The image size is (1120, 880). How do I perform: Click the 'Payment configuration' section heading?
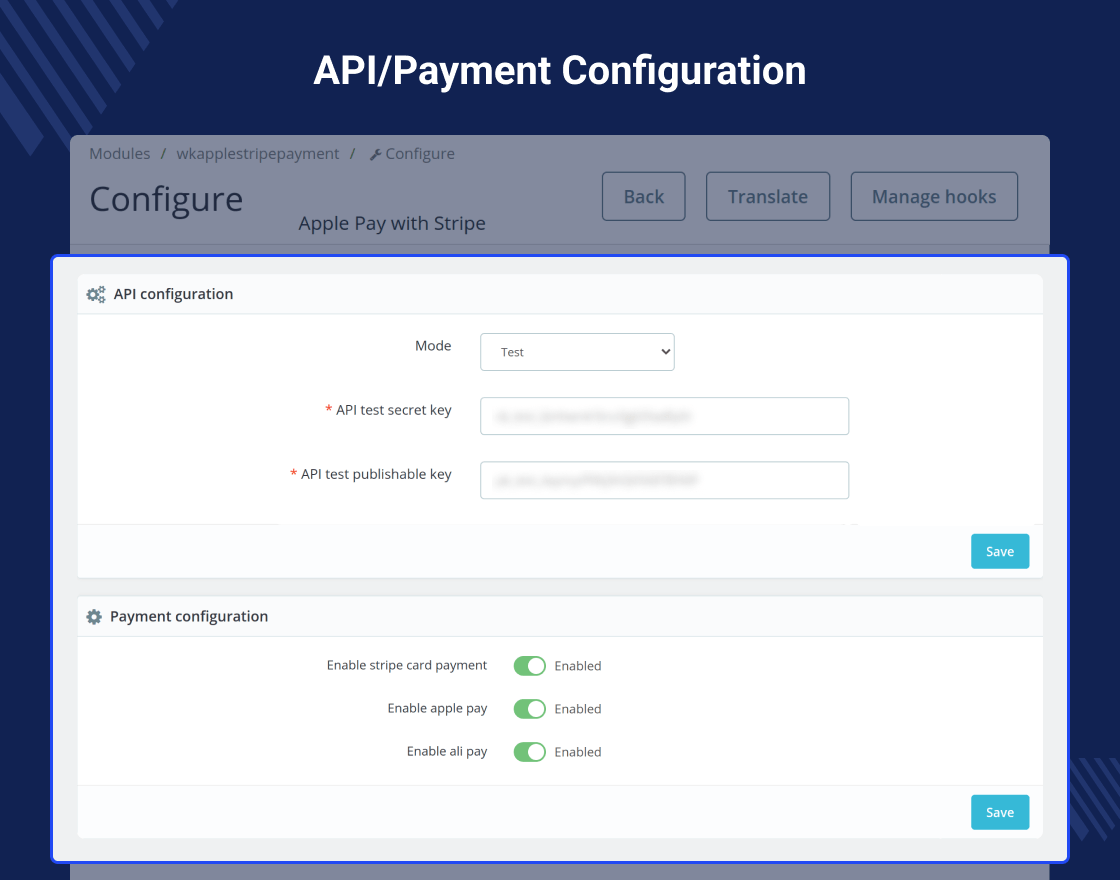pyautogui.click(x=189, y=616)
